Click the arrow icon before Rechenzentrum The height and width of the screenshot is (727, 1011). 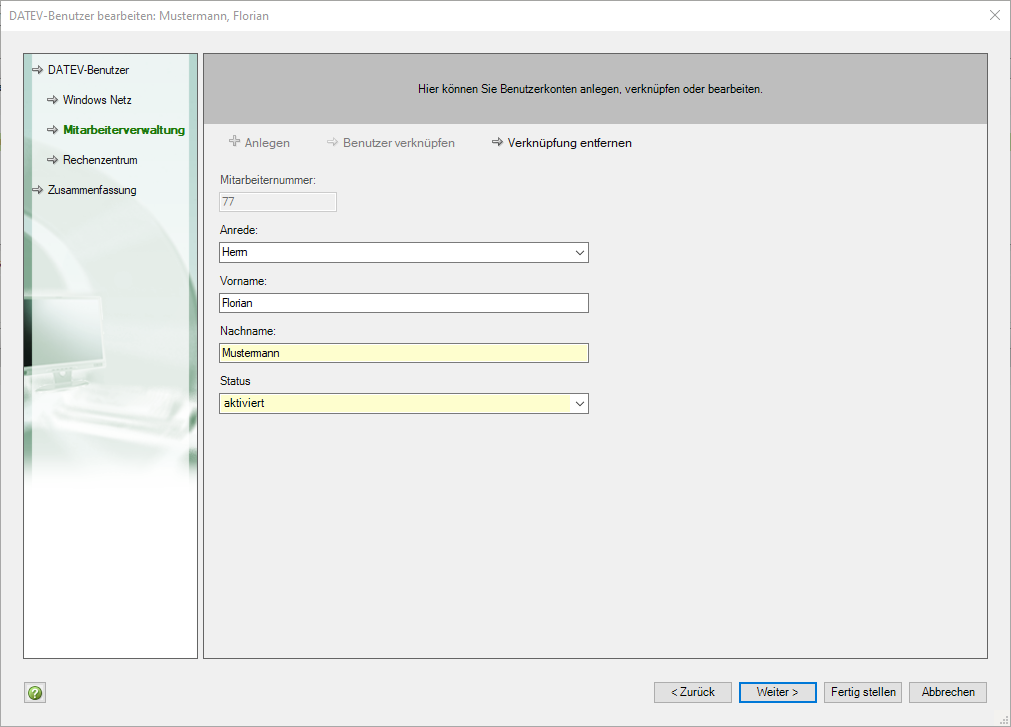coord(52,160)
